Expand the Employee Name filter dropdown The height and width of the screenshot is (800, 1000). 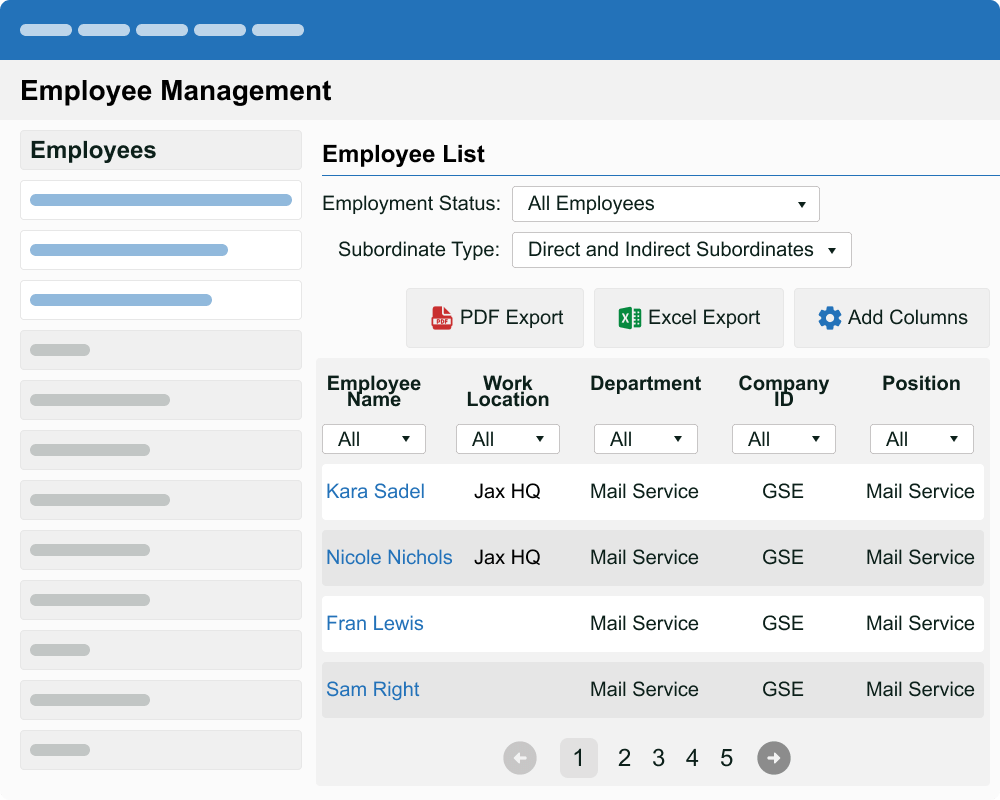coord(374,439)
